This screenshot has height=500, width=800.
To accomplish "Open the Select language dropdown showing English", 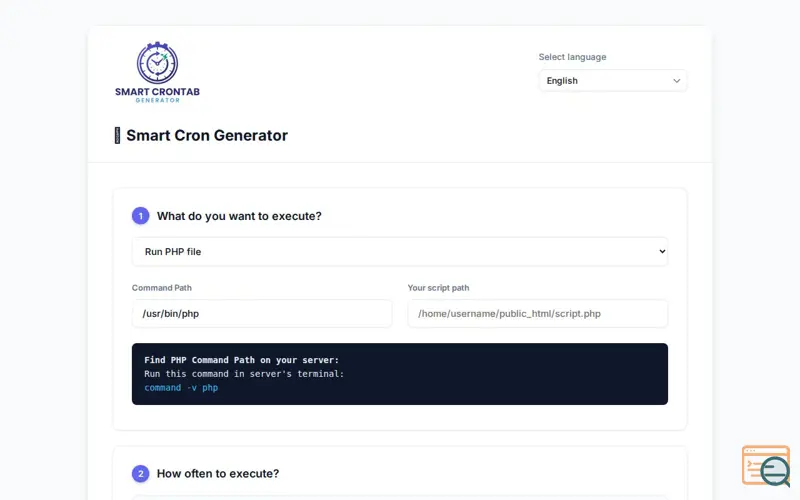I will click(x=613, y=81).
